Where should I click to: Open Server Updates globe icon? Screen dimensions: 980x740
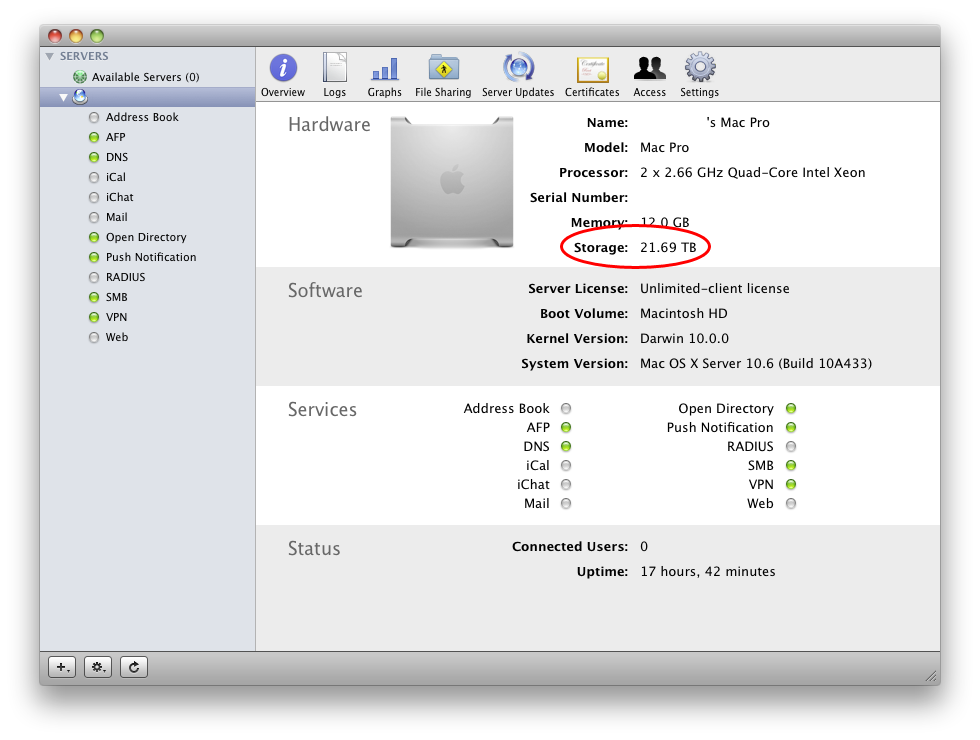(x=518, y=68)
